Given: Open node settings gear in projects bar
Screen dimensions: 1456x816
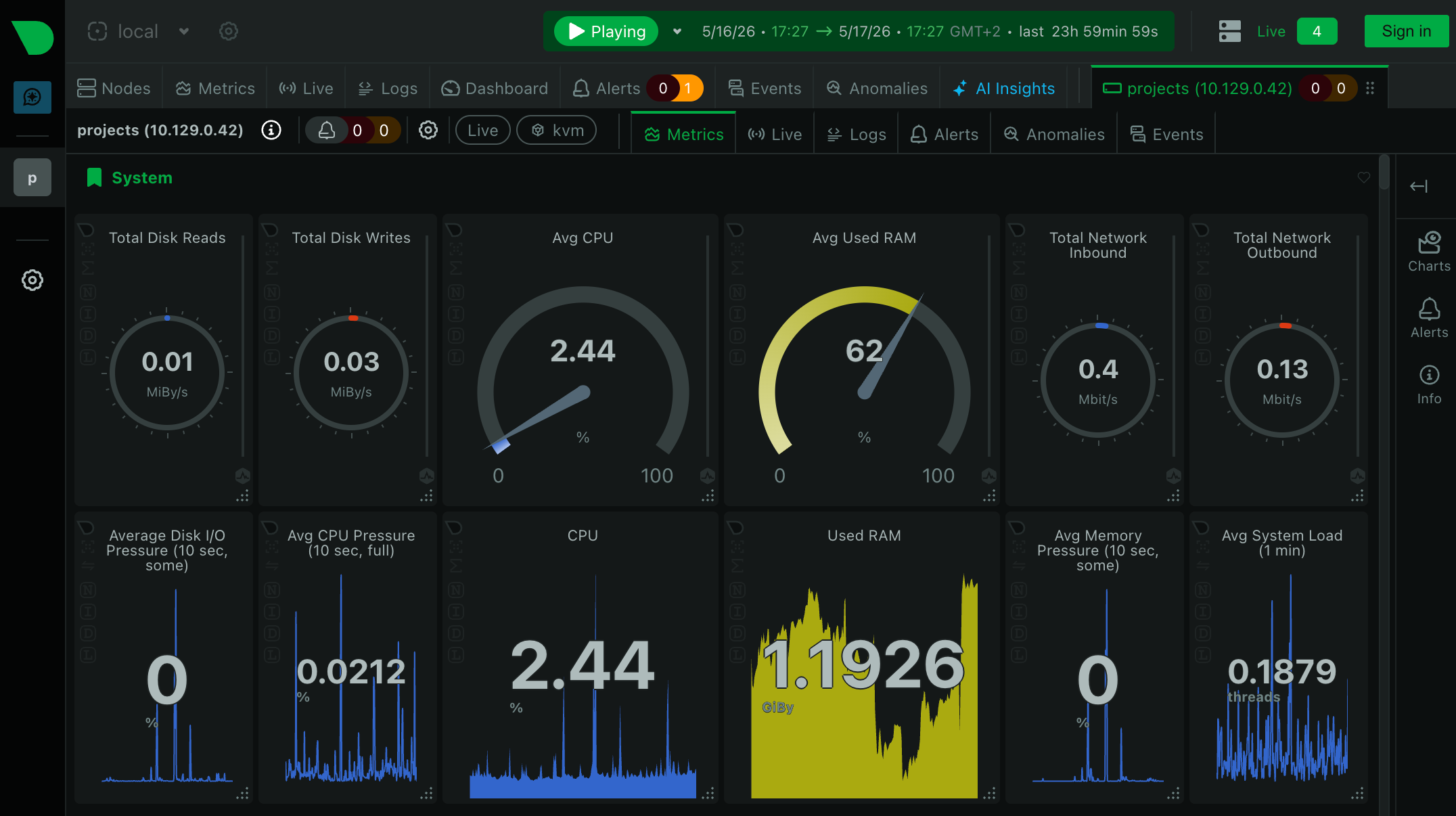Looking at the screenshot, I should pos(428,130).
